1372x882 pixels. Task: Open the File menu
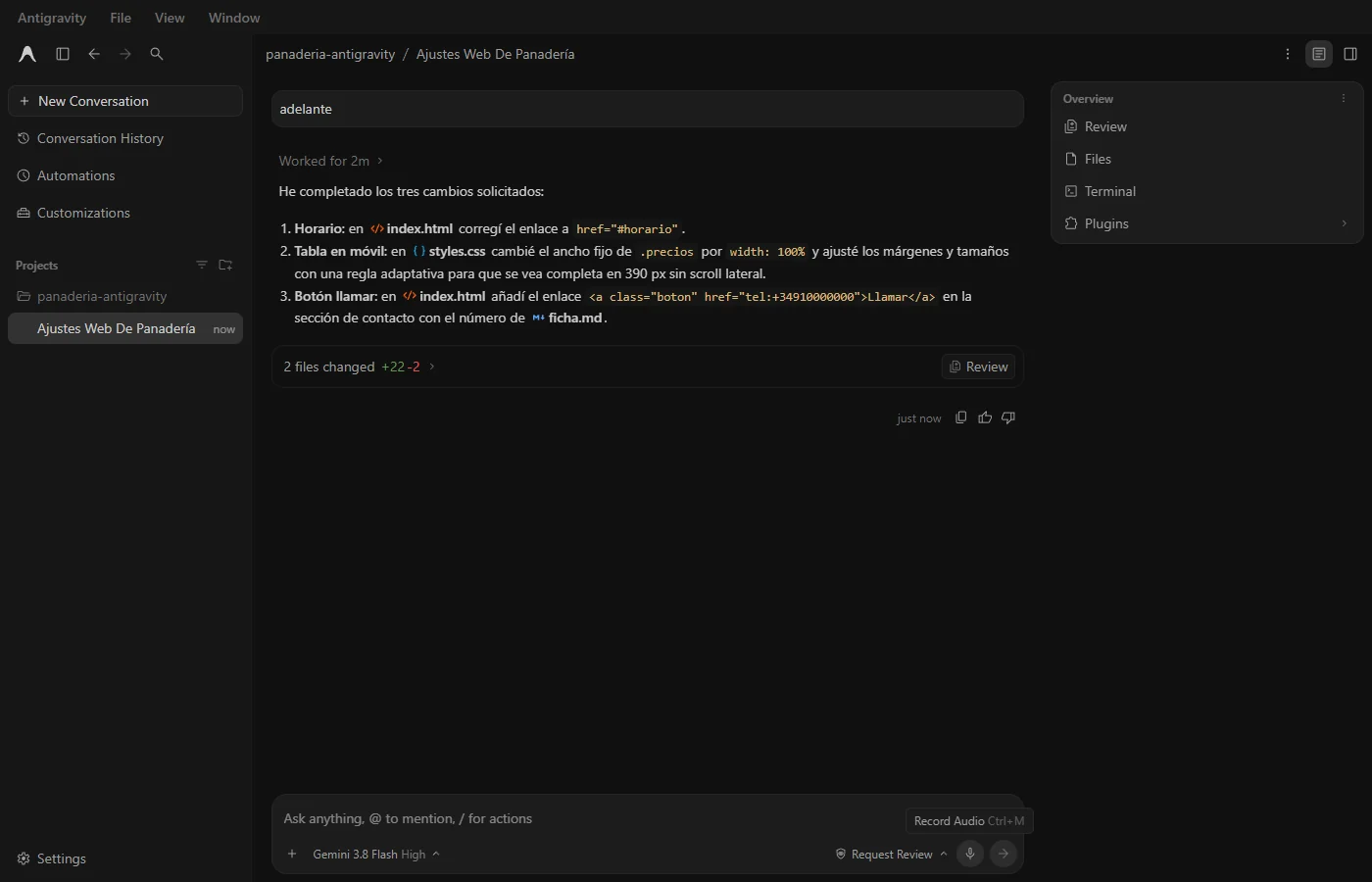click(121, 18)
